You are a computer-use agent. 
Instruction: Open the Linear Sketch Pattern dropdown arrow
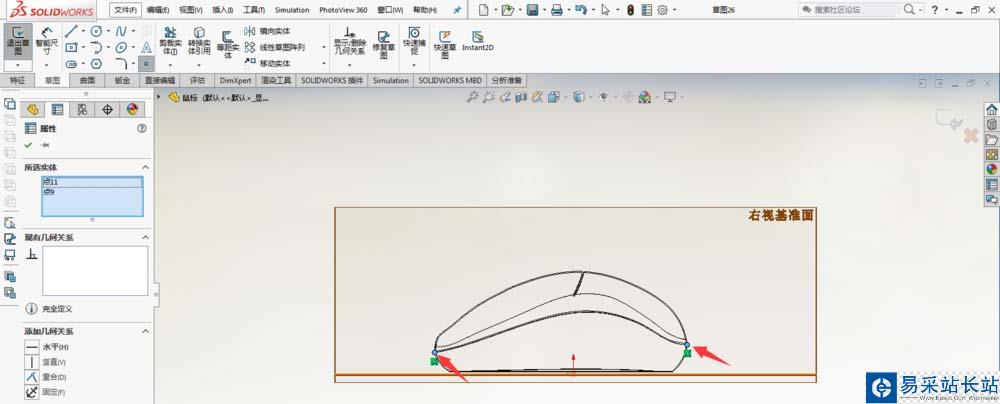(x=323, y=47)
